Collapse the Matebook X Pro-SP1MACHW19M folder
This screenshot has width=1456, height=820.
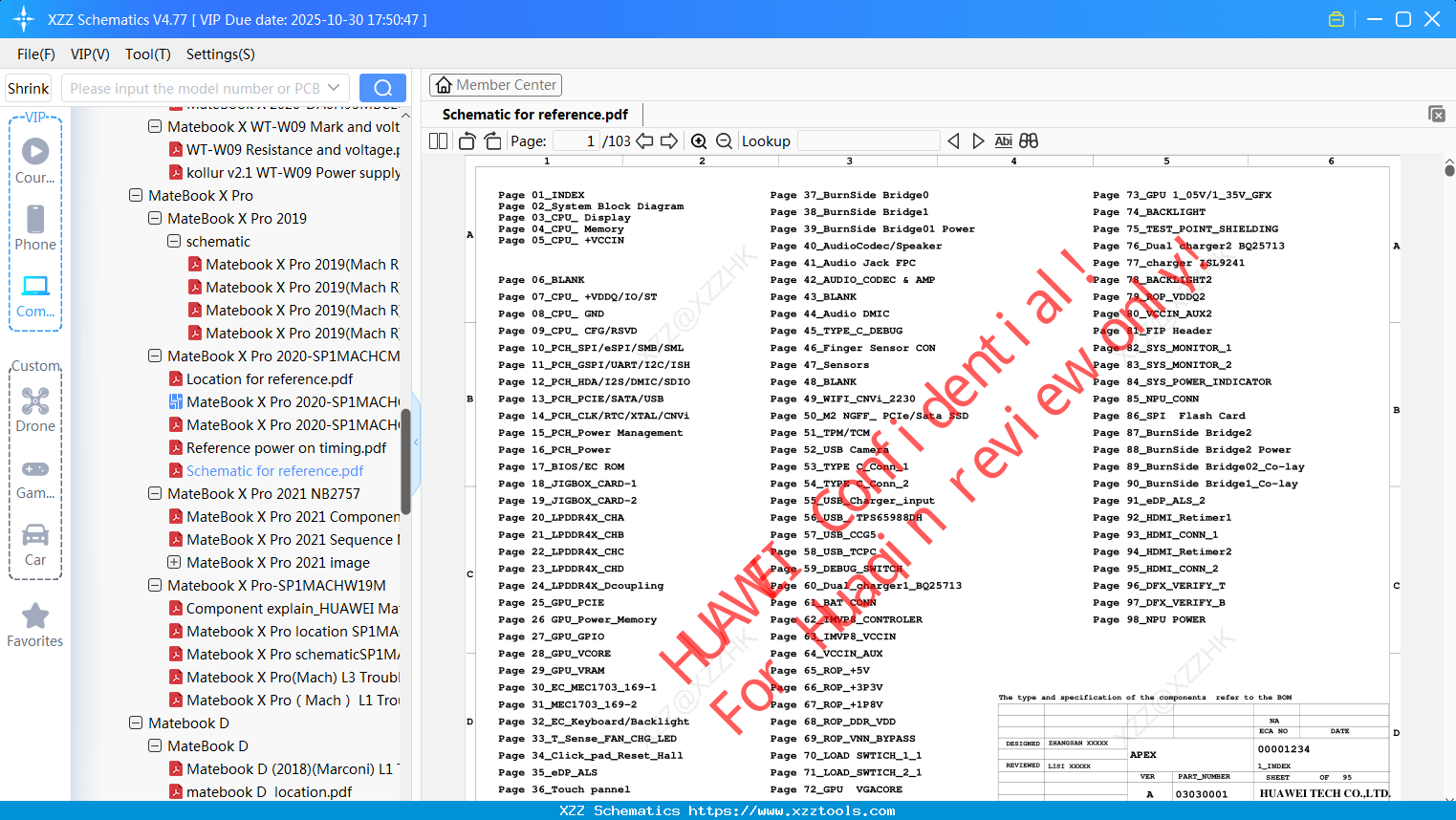pos(155,585)
